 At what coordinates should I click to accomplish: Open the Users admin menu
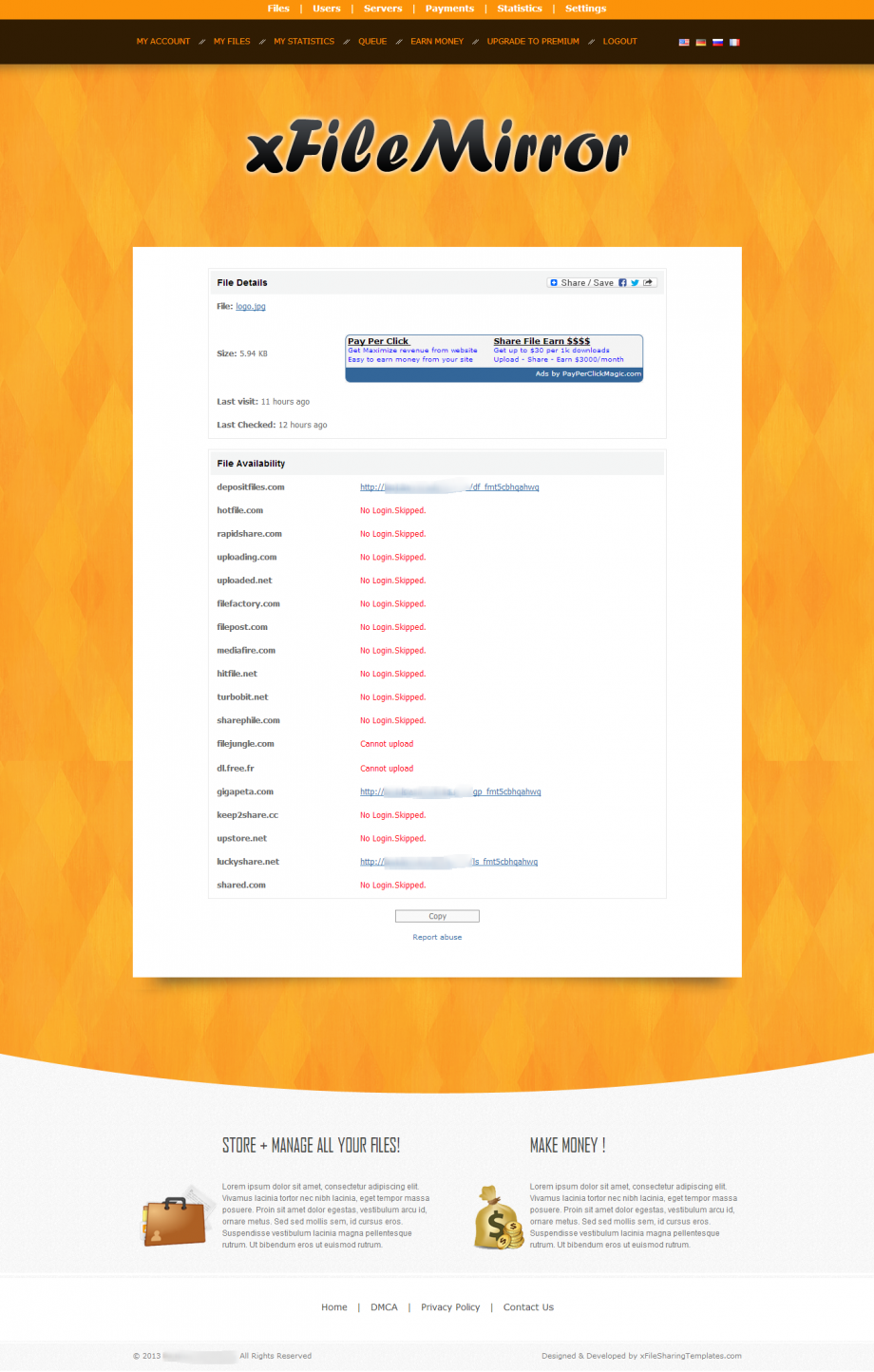coord(327,9)
